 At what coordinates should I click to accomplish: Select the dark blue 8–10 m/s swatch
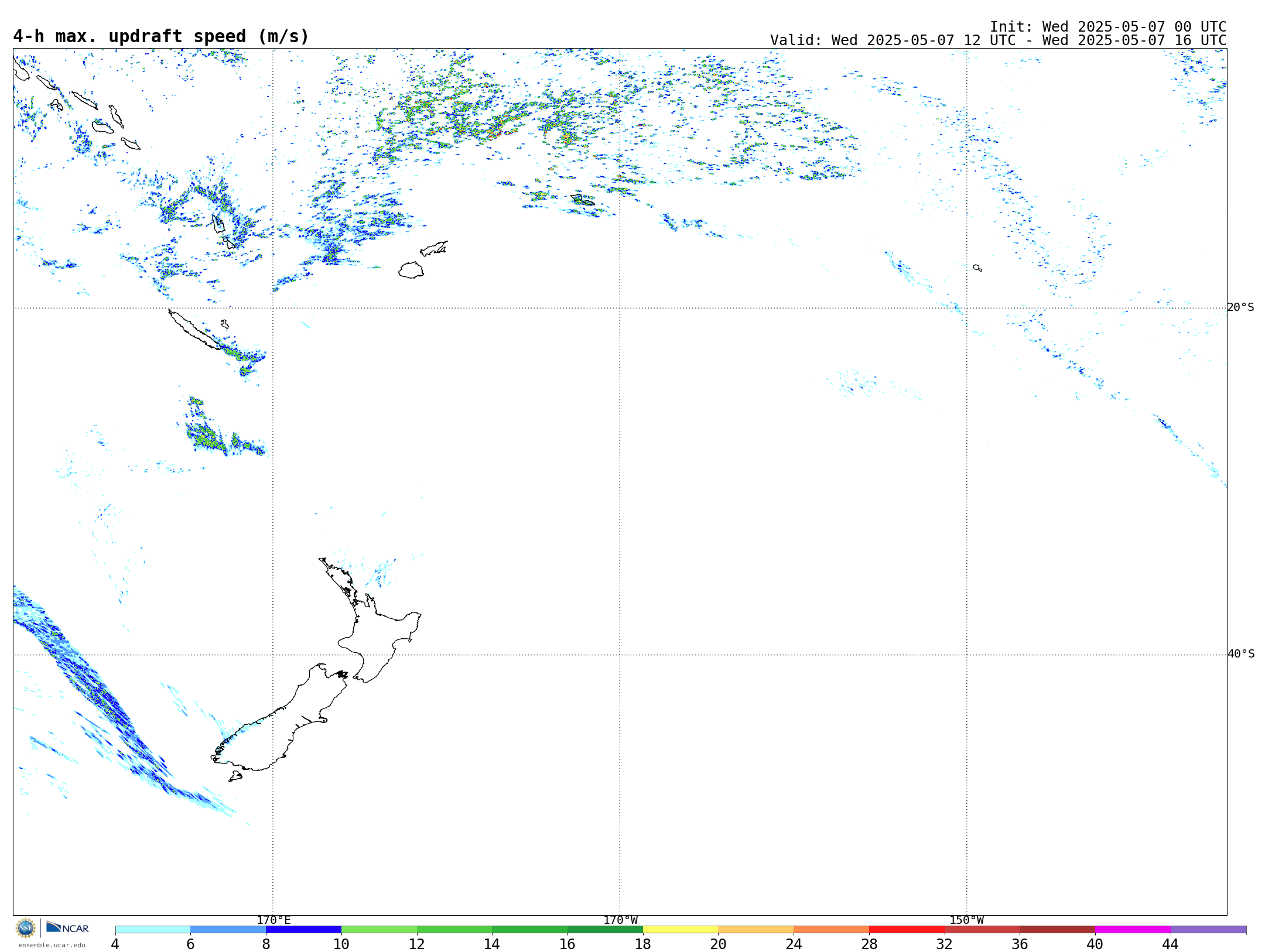point(303,929)
